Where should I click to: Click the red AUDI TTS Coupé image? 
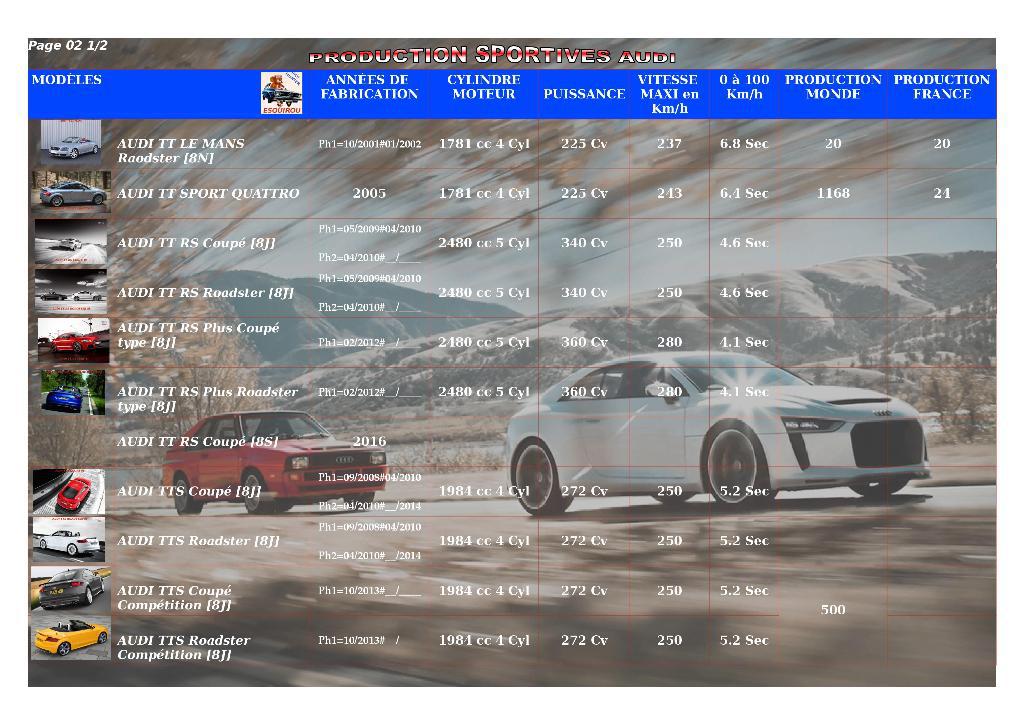[x=70, y=490]
